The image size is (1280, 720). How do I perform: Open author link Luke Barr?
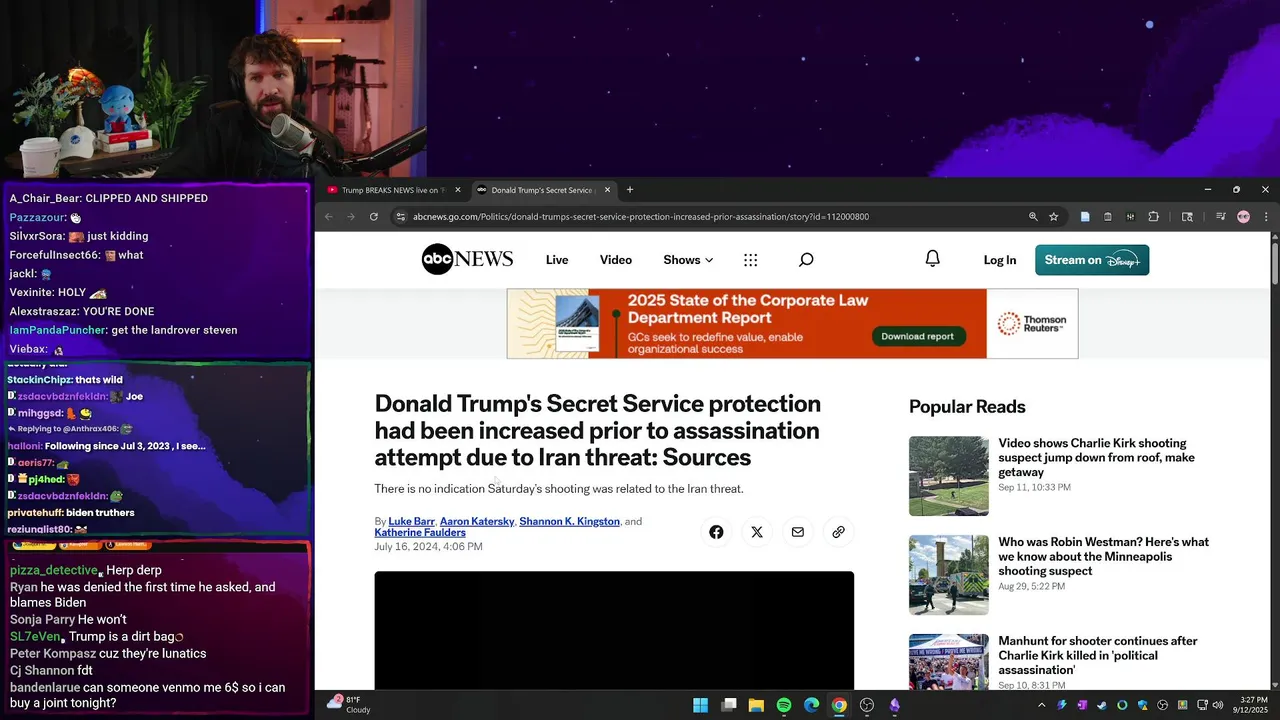[x=411, y=521]
